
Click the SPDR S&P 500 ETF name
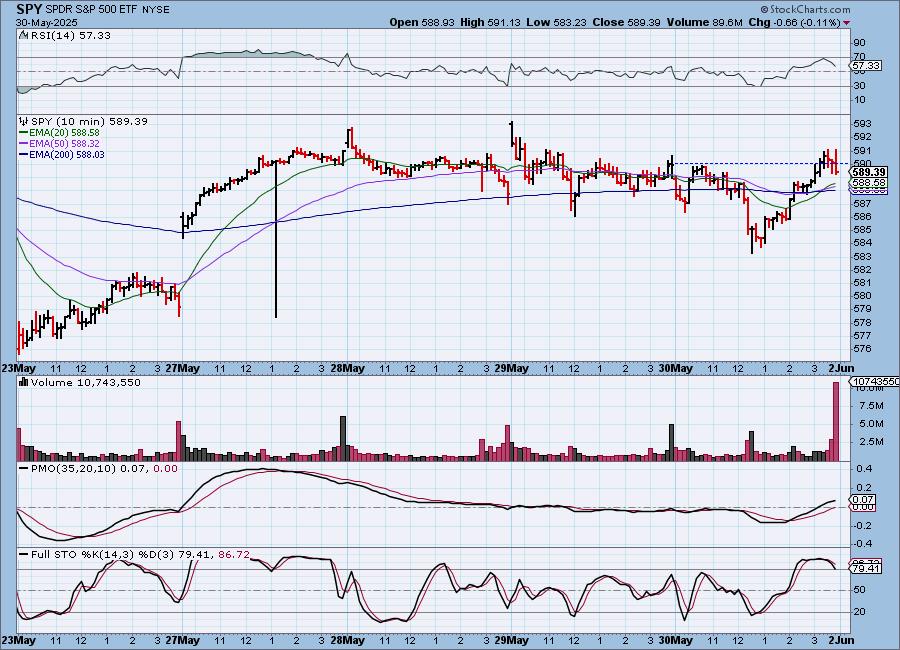coord(90,10)
